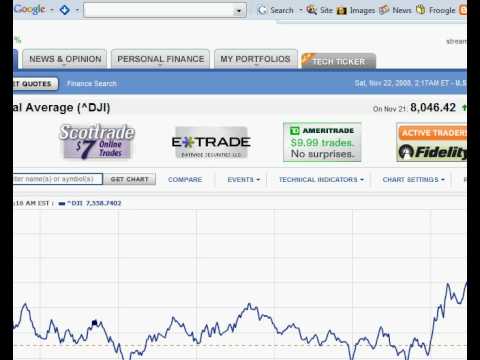Select the Finance Search option
This screenshot has width=480, height=360.
[x=92, y=84]
